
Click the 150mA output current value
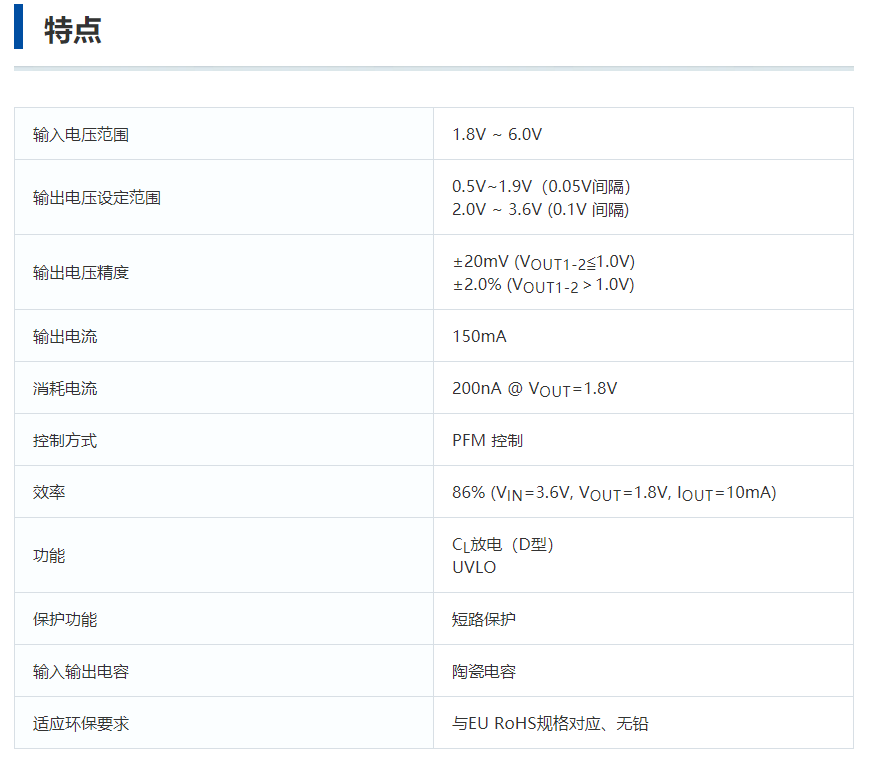coord(478,337)
